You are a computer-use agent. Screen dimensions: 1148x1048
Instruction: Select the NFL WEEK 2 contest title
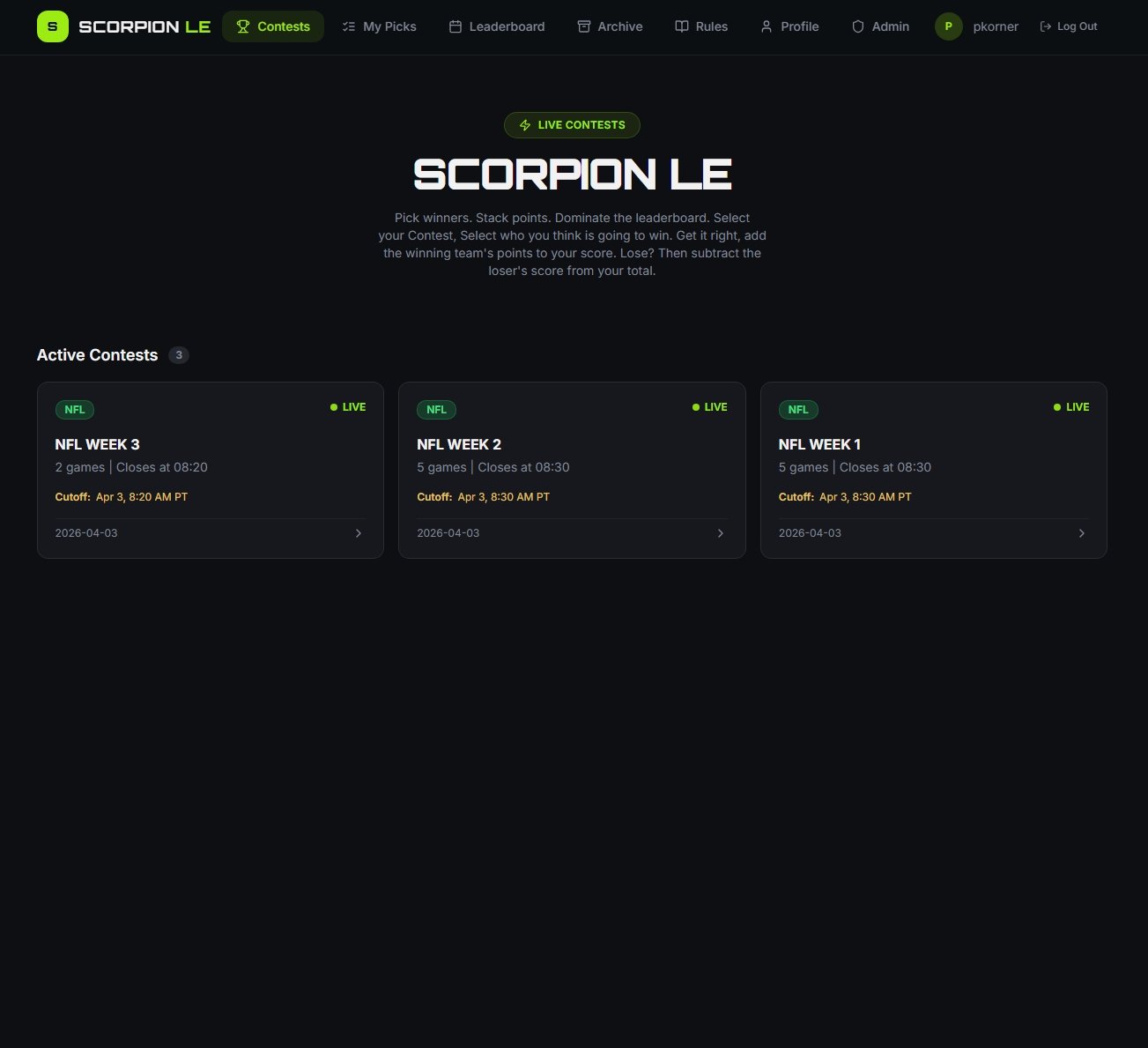[x=459, y=444]
